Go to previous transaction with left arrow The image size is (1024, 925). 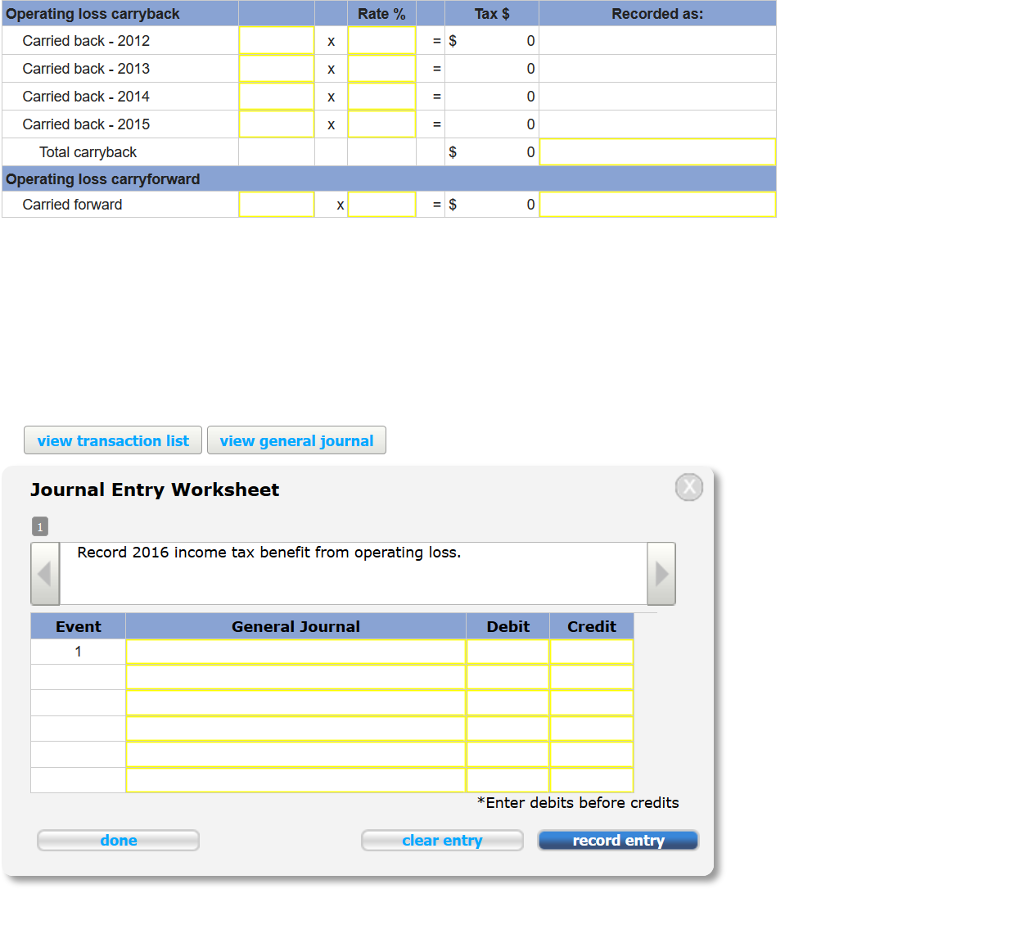(x=45, y=574)
